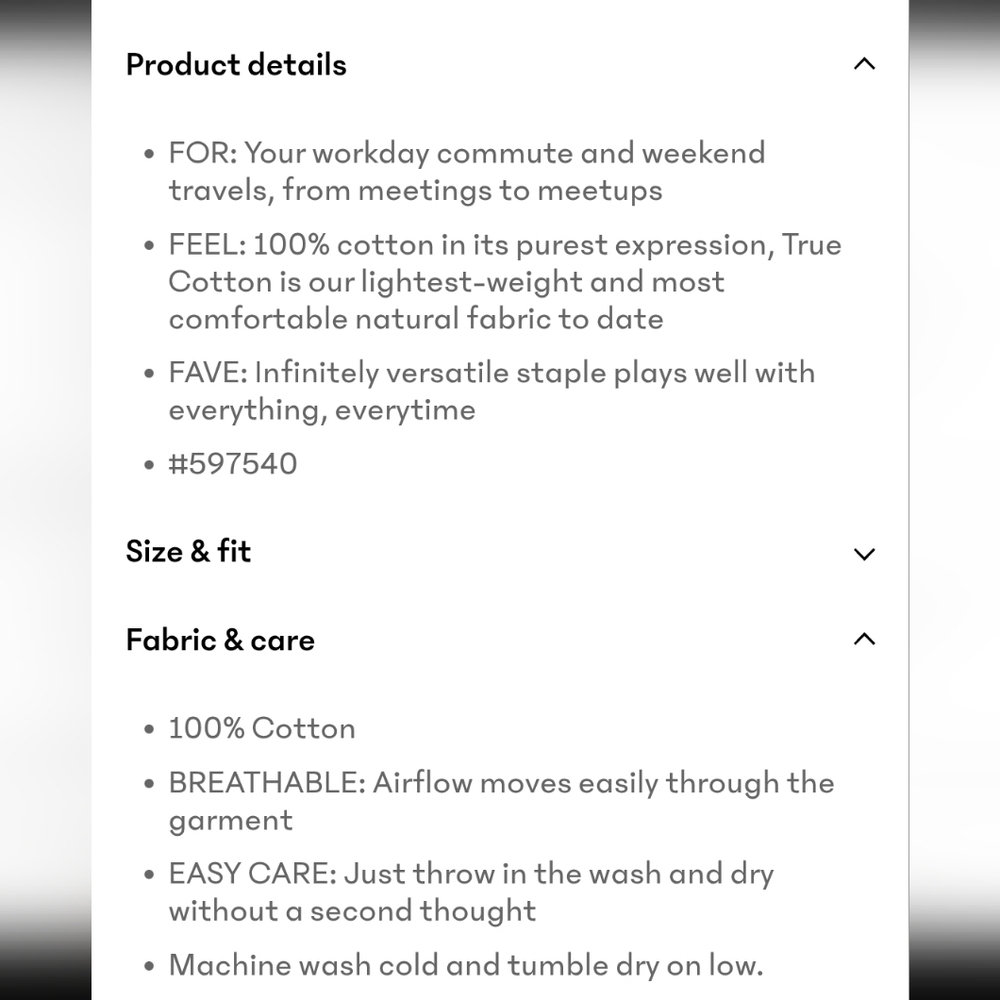Click bullet dot beside #597540
Screen dimensions: 1000x1000
[x=149, y=464]
